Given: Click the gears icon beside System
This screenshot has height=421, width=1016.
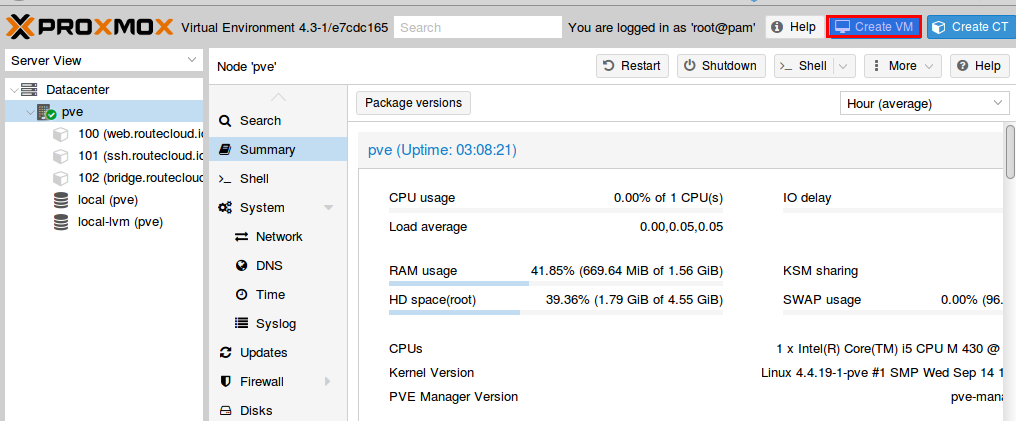Looking at the screenshot, I should point(225,208).
